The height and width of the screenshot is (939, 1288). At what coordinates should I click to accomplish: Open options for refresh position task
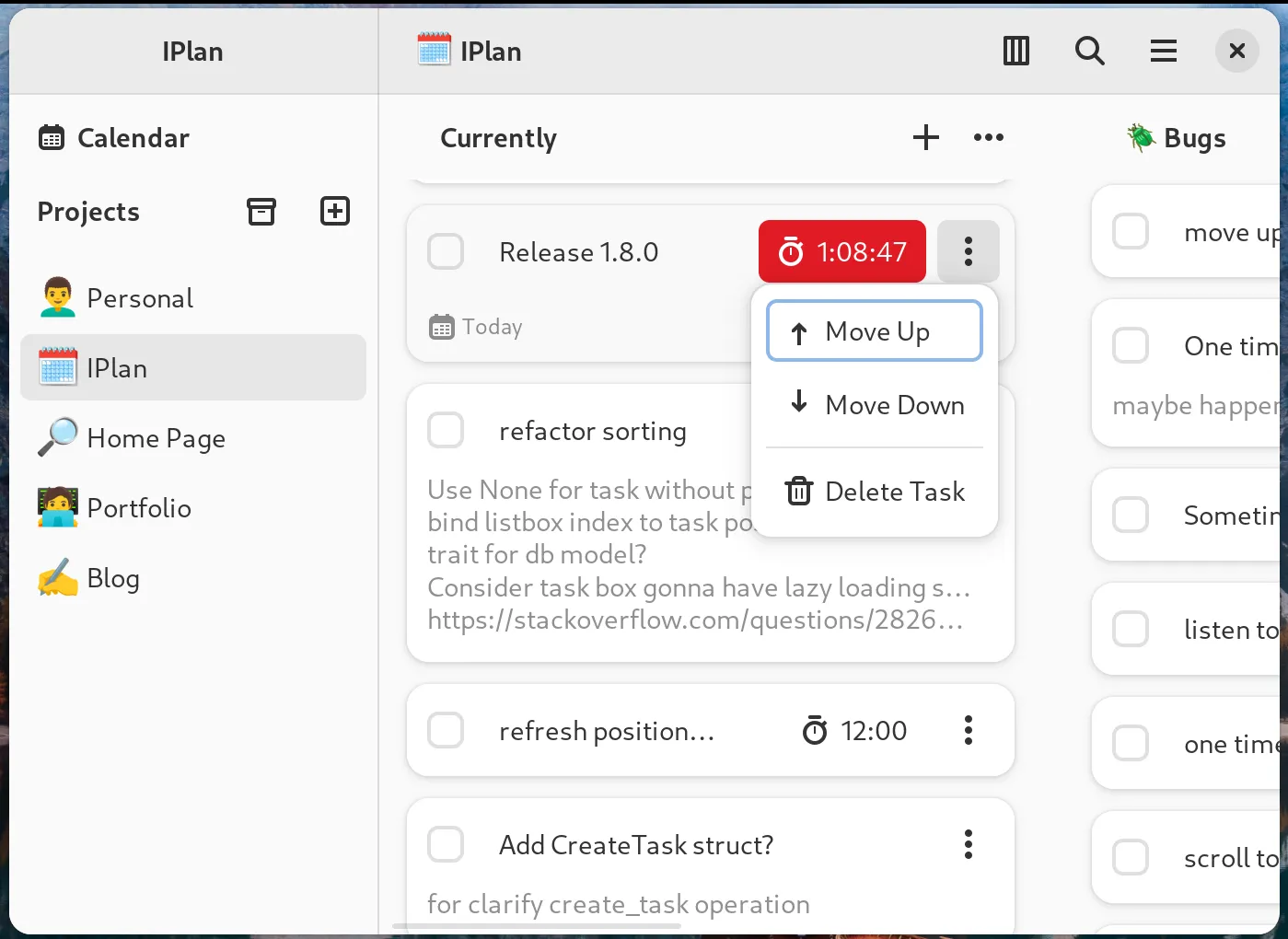click(968, 730)
